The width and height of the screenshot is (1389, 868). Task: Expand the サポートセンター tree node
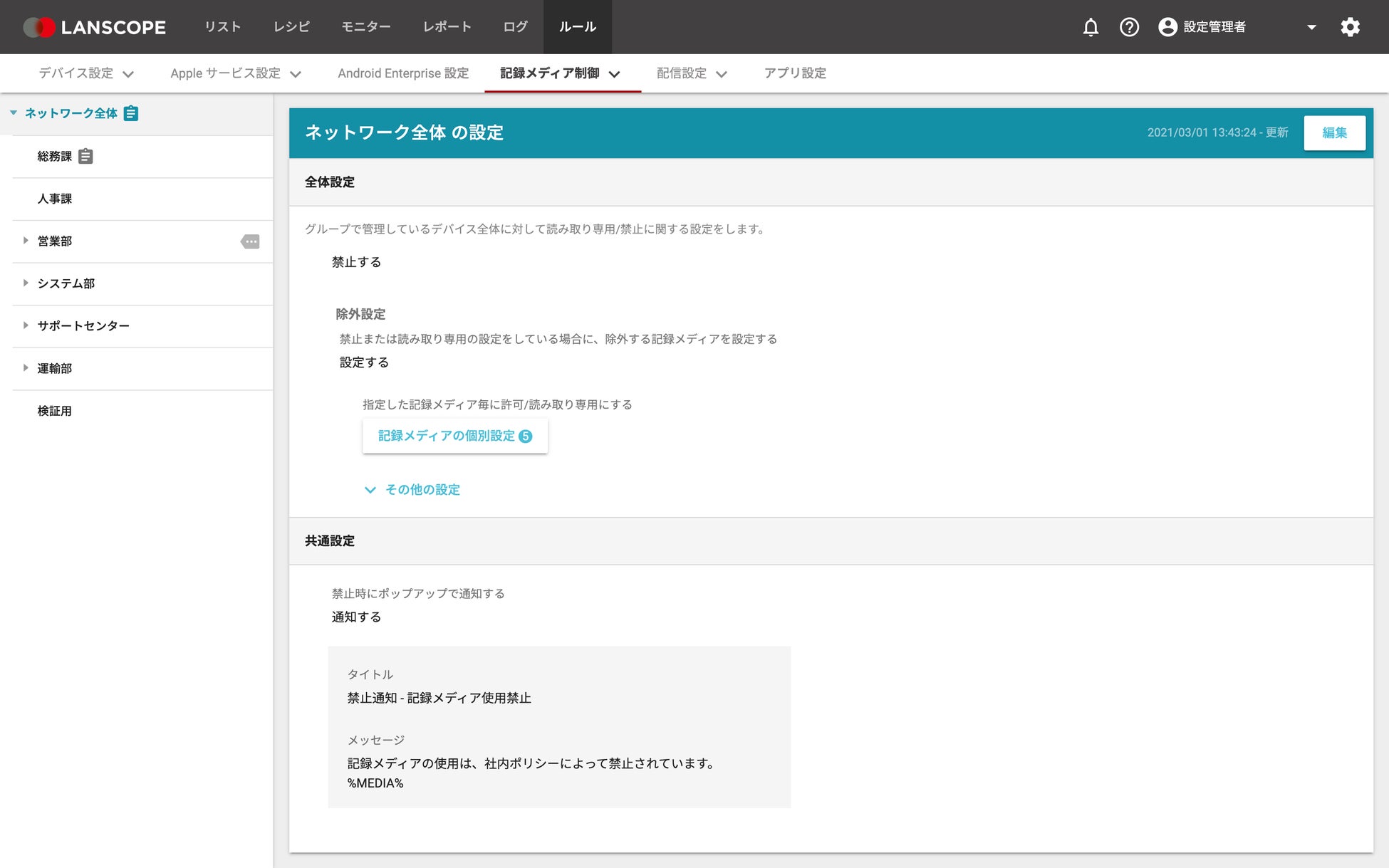pyautogui.click(x=26, y=325)
